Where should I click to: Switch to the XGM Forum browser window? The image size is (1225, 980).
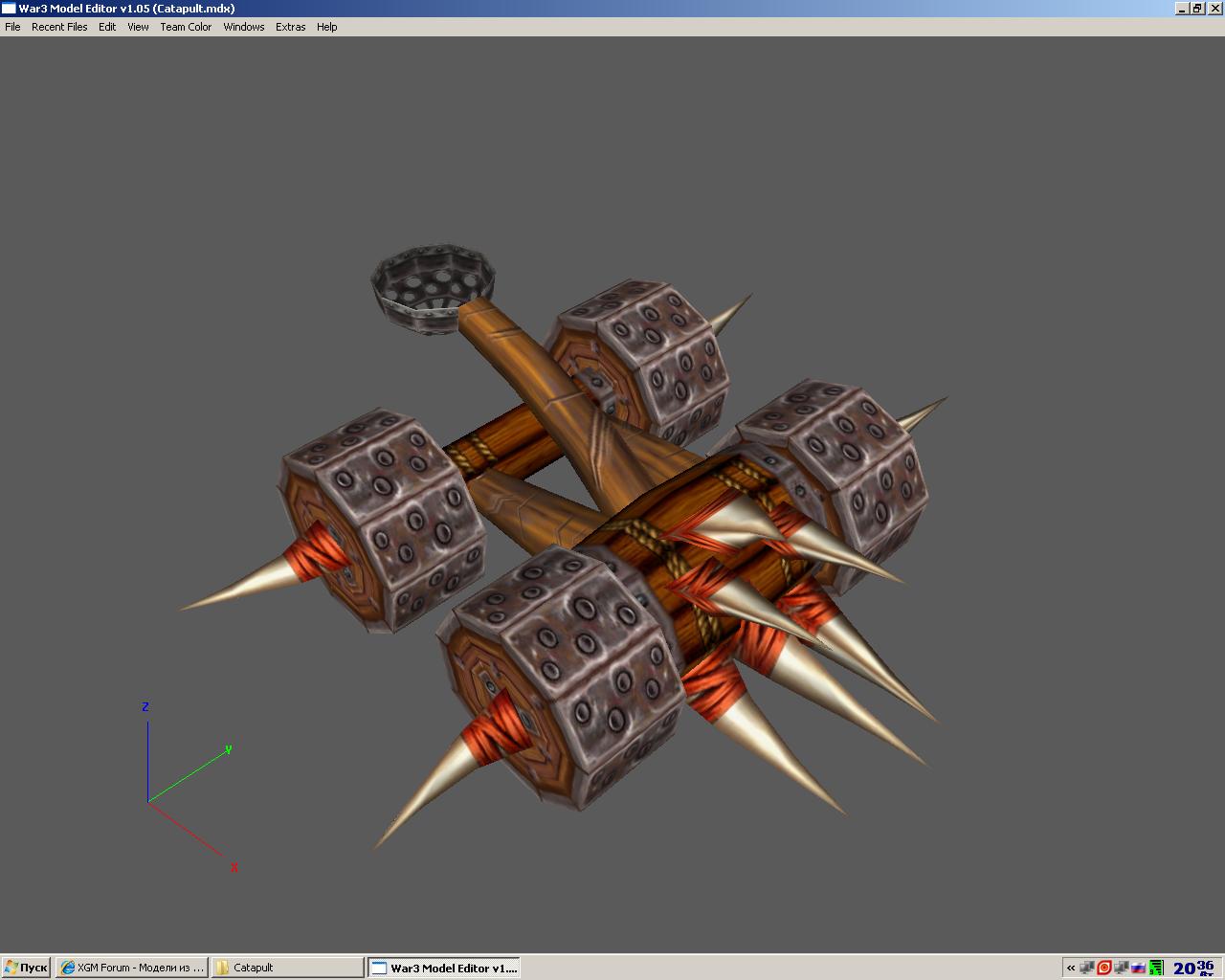coord(131,968)
